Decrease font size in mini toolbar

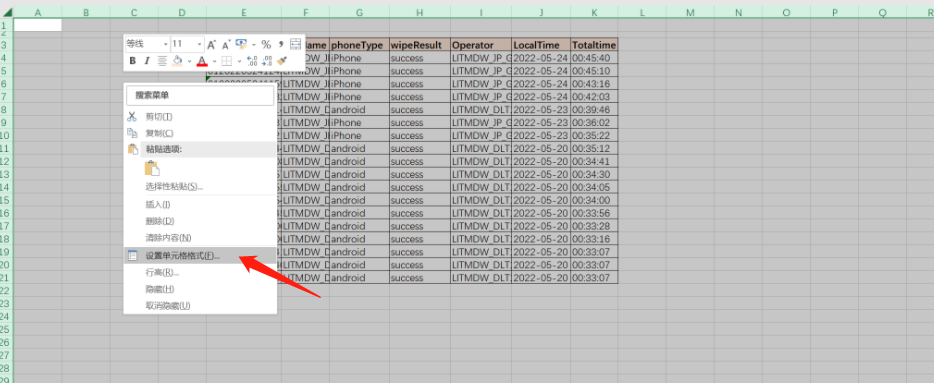pos(226,45)
